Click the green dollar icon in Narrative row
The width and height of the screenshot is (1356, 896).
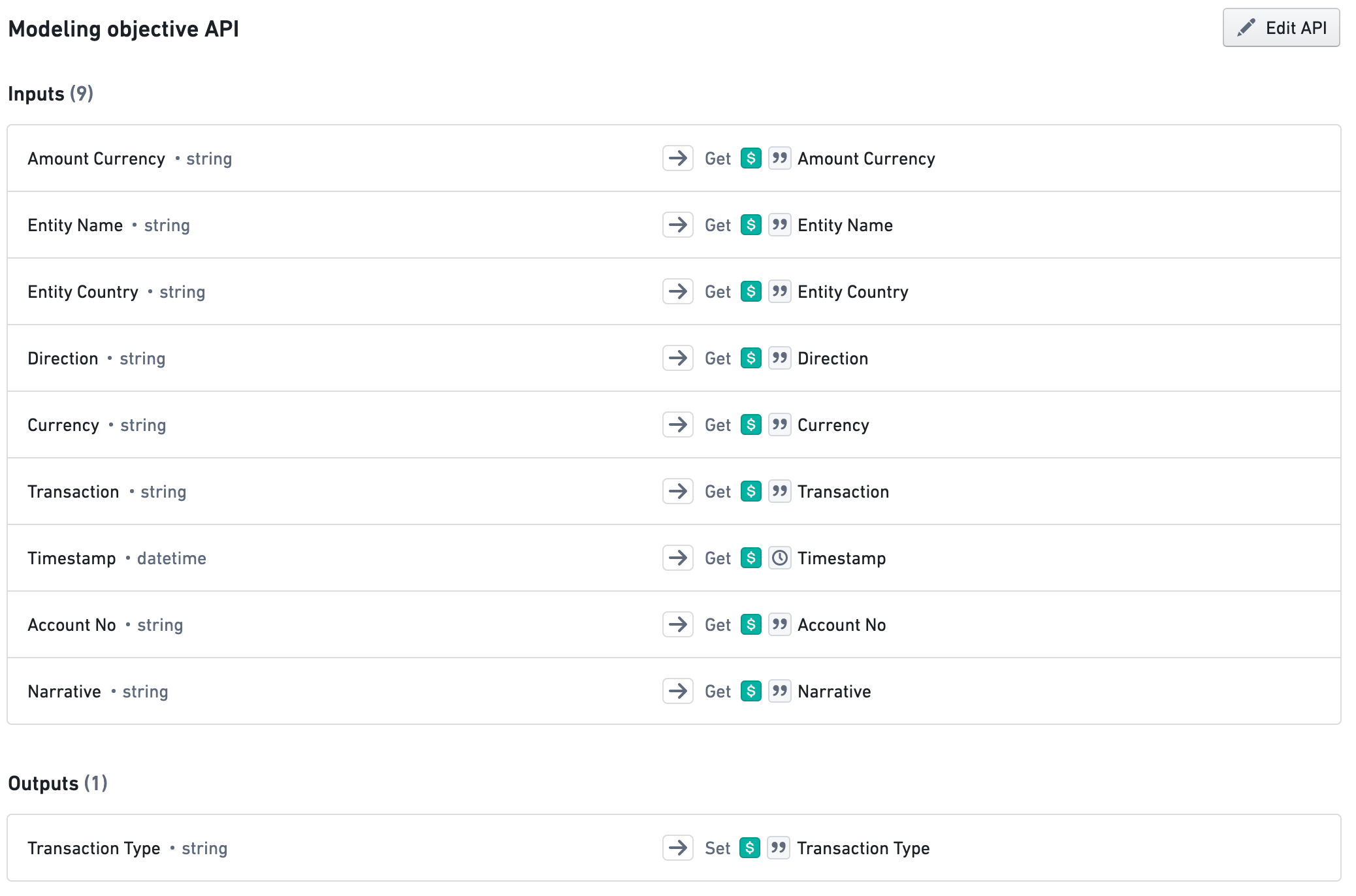coord(751,691)
